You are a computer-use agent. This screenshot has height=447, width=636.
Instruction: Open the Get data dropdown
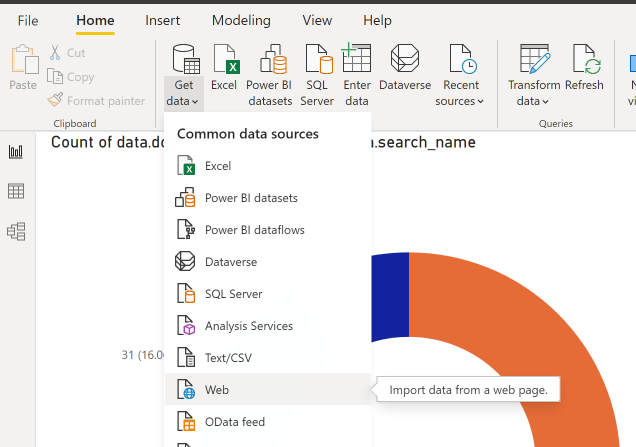tap(183, 93)
